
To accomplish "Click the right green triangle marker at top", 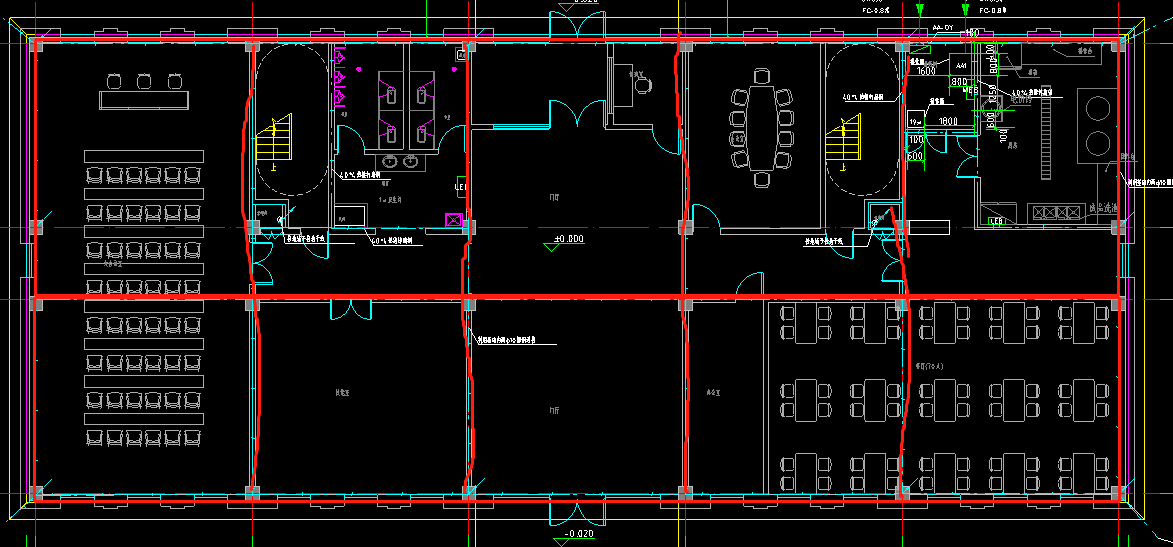I will (x=964, y=10).
